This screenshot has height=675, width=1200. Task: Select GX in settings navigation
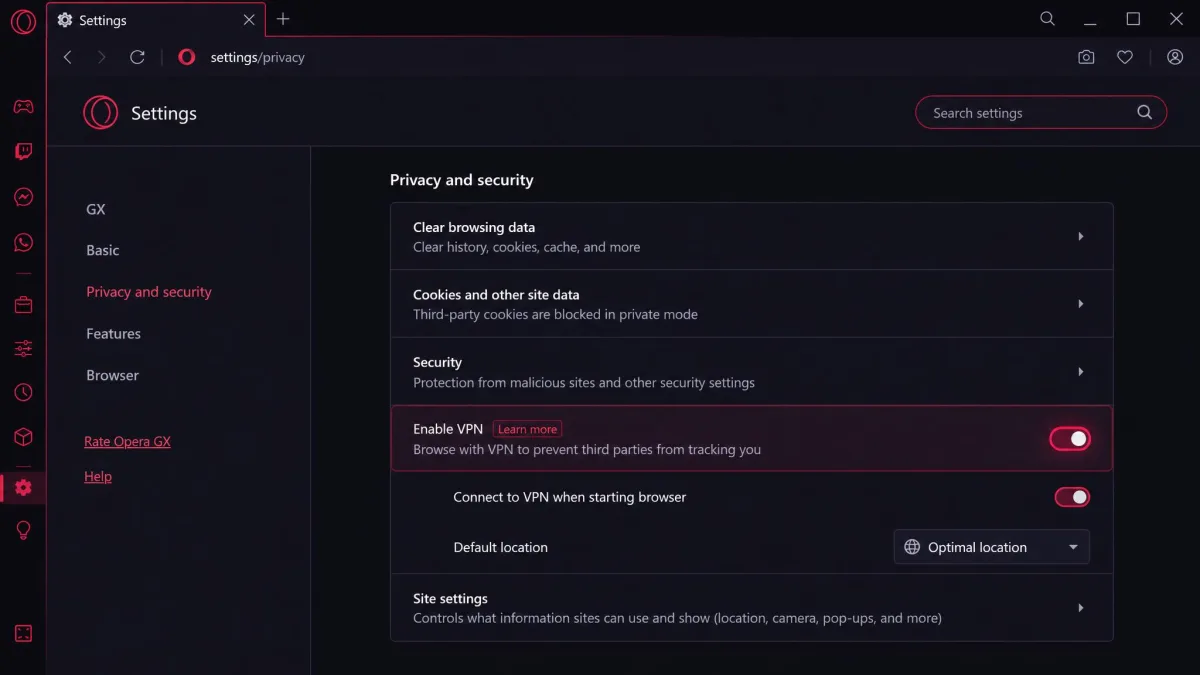96,209
